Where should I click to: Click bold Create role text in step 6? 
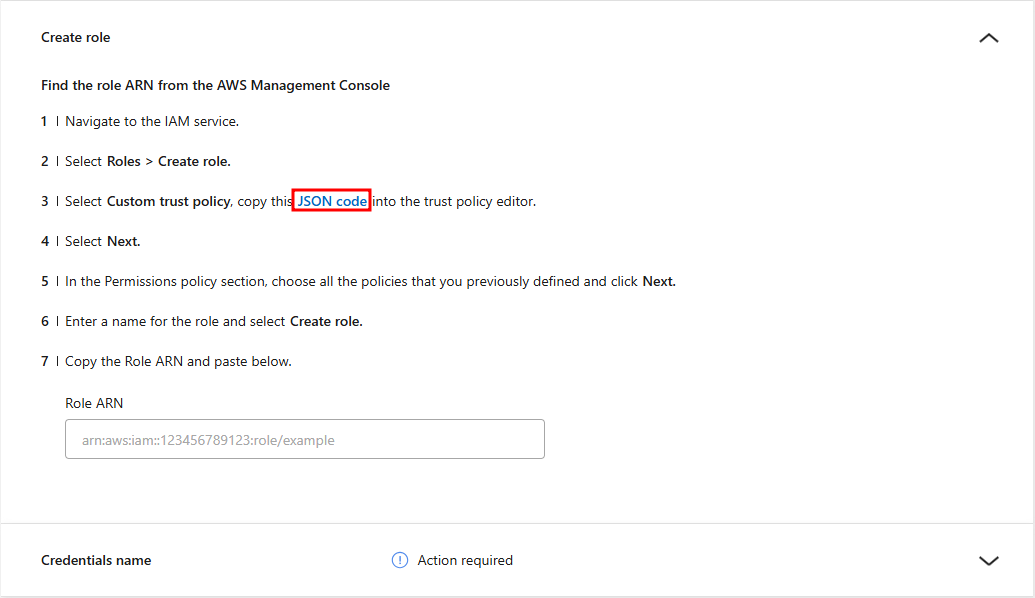[326, 321]
